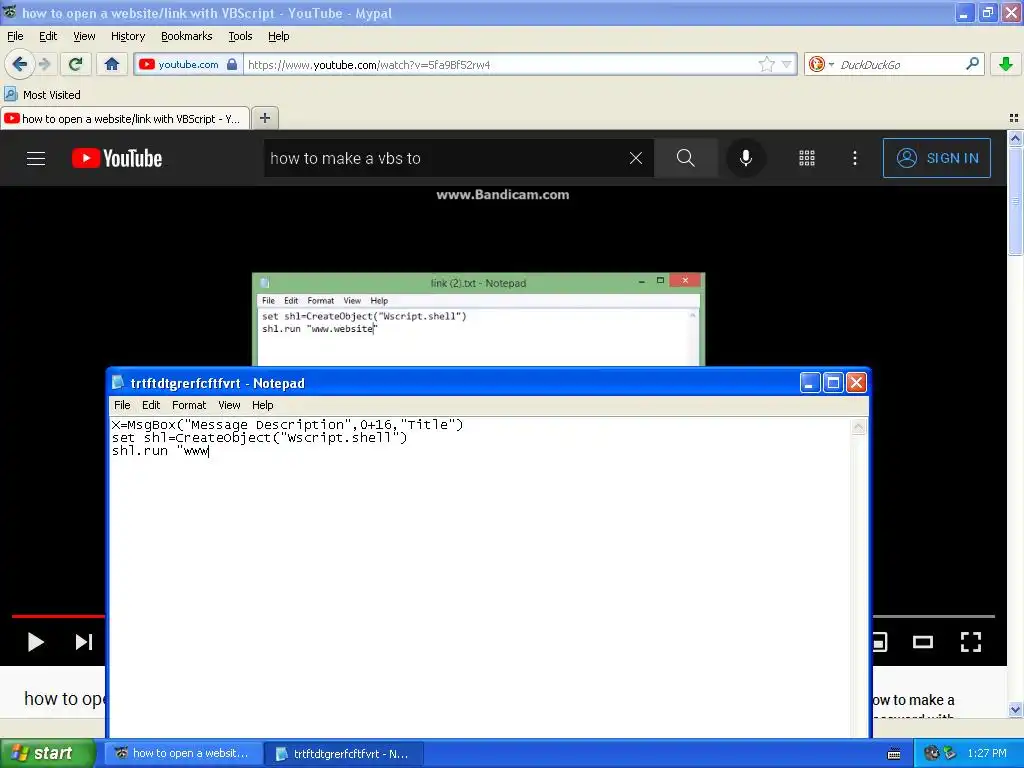Open the Most Visited bookmarks folder
This screenshot has height=768, width=1024.
click(x=42, y=95)
